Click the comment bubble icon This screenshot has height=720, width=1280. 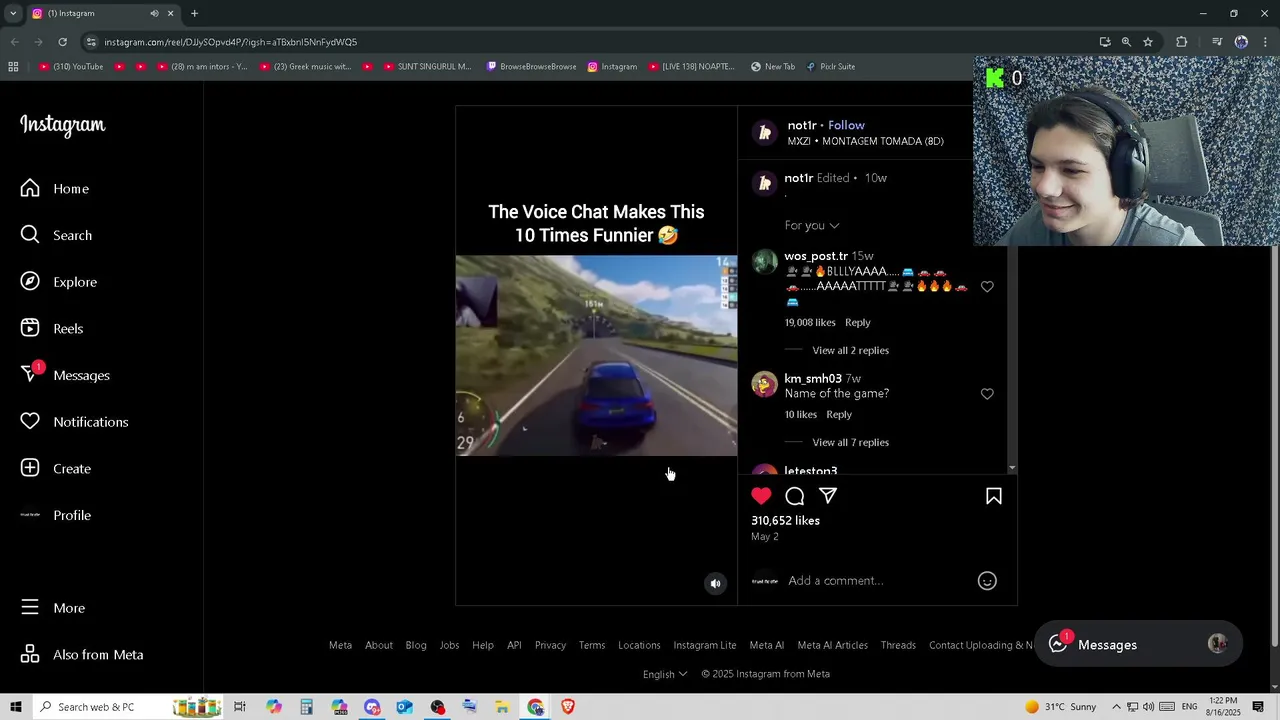(795, 496)
